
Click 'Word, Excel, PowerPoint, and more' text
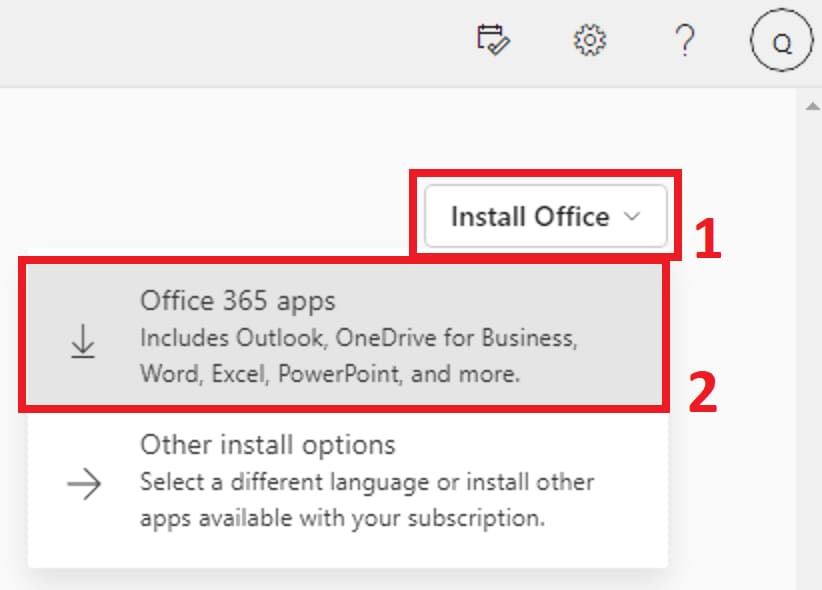[x=330, y=374]
